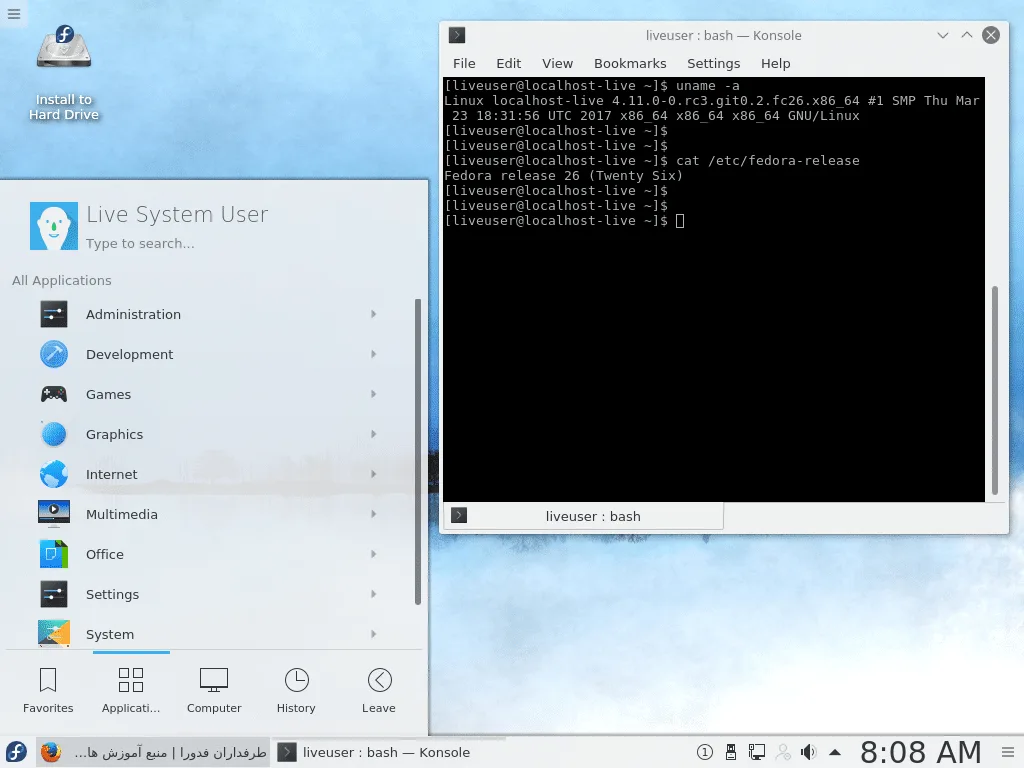Click the Konsole terminal scrollbar

click(995, 390)
